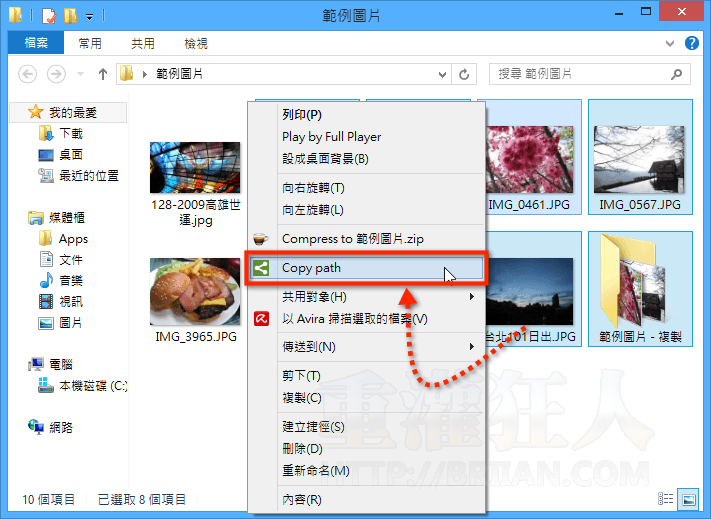Expand the 共用對象(H) submenu
Viewport: 711px width, 519px height.
[x=472, y=297]
